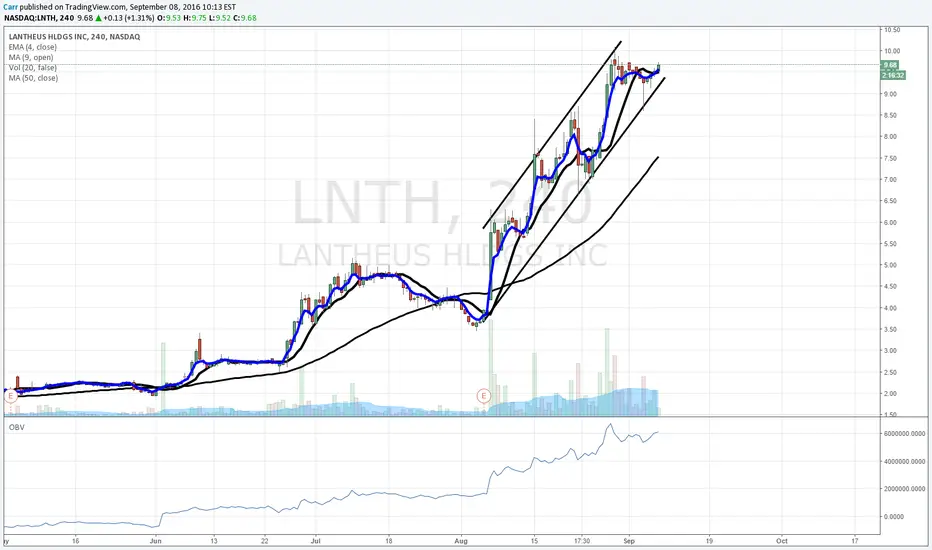The image size is (932, 550).
Task: Click the O:9.53 open value in header
Action: tap(169, 18)
